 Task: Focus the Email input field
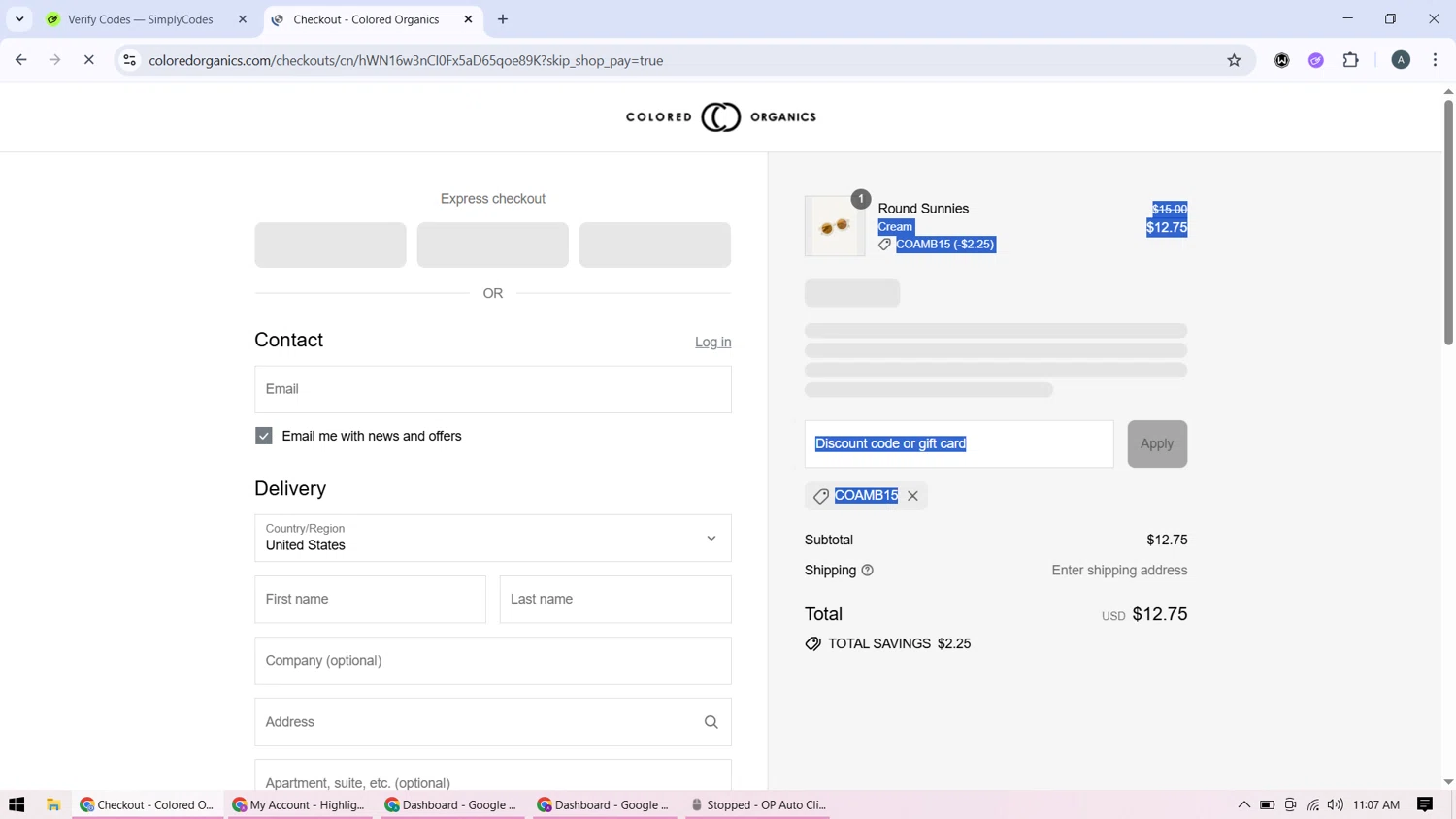[493, 389]
